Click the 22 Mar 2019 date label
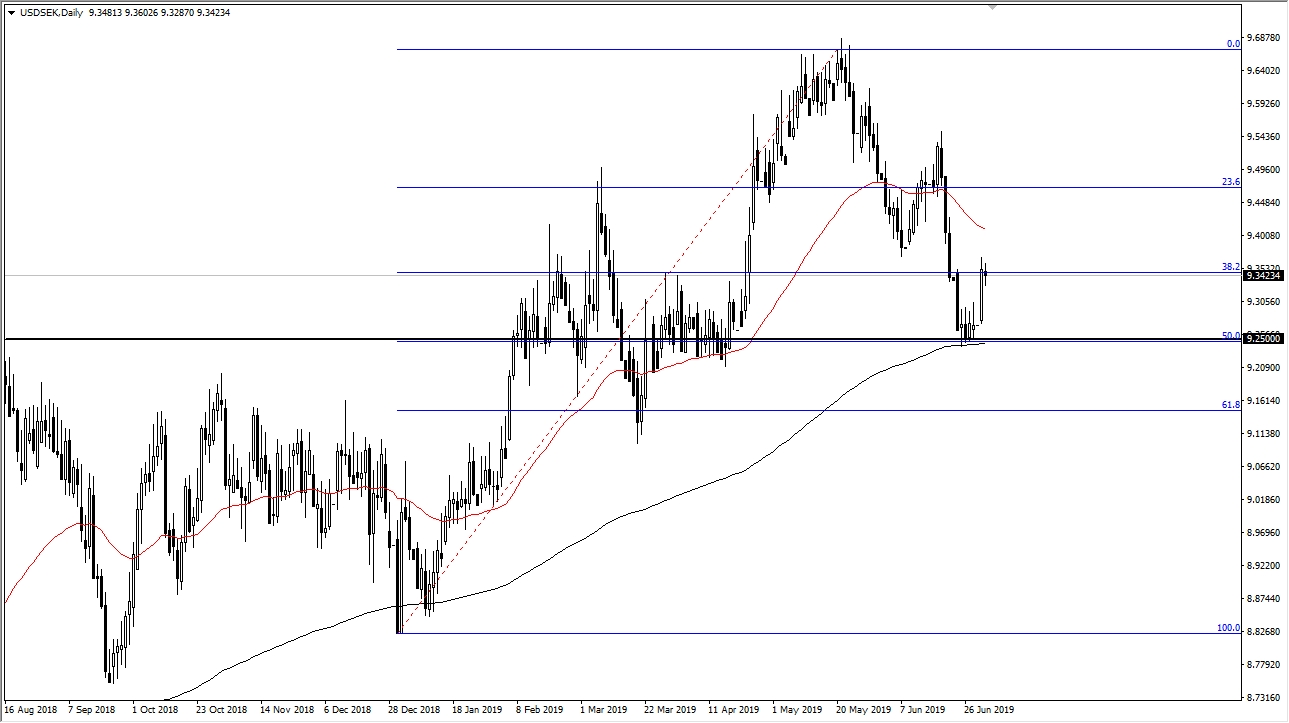This screenshot has height=723, width=1289. (x=671, y=711)
